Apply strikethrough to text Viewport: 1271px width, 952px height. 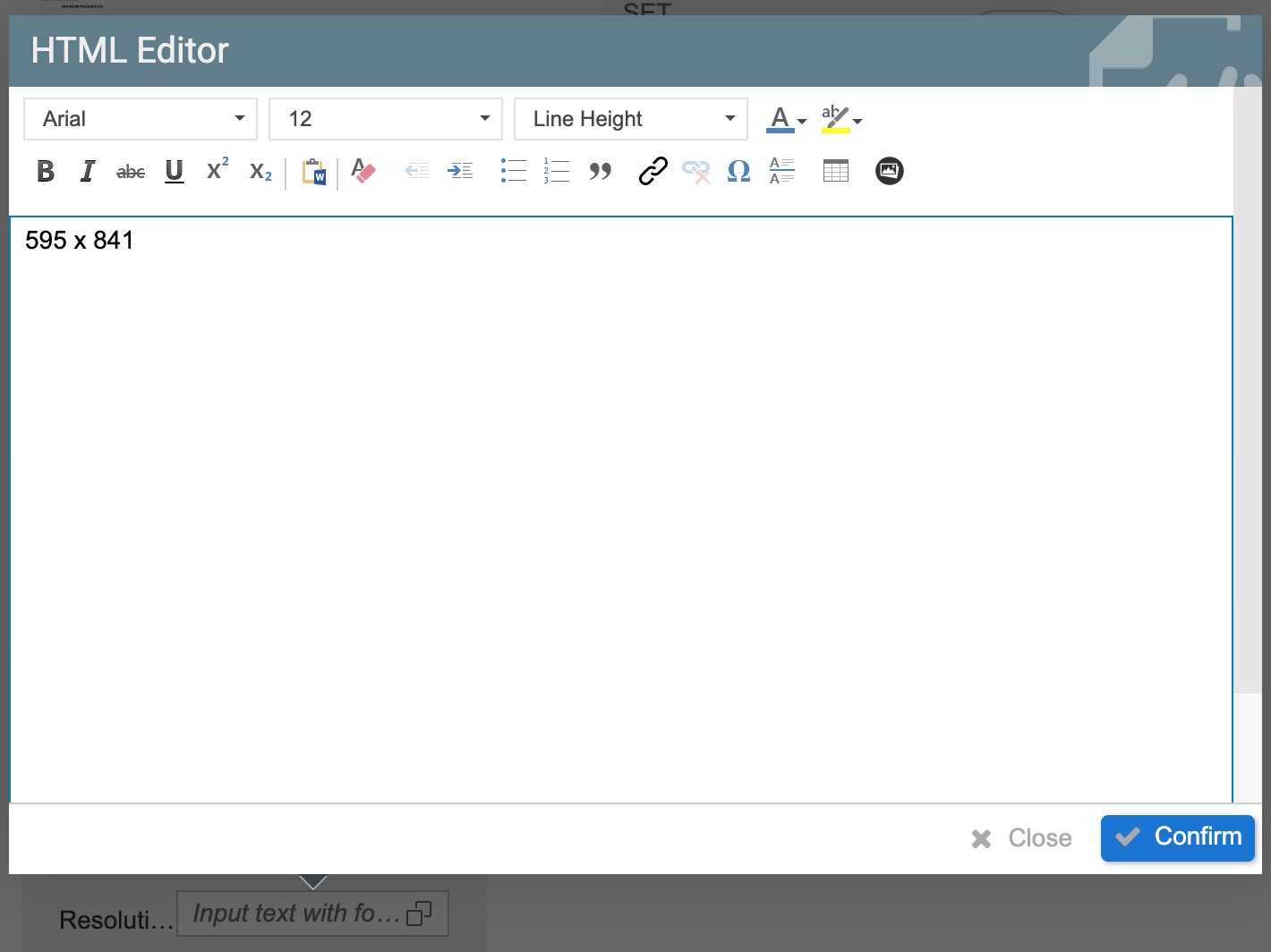point(131,171)
